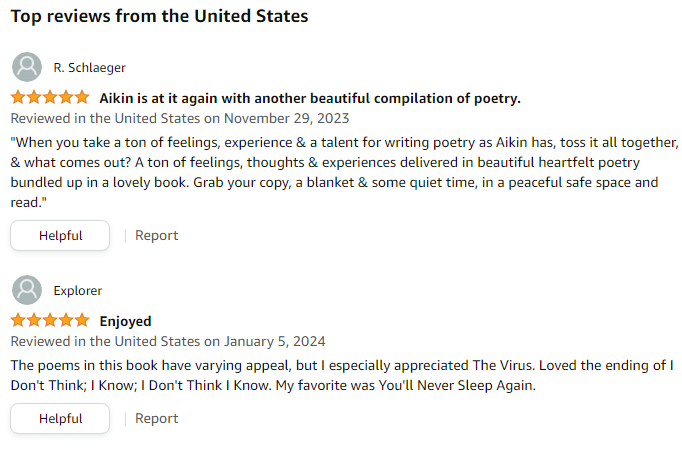The image size is (682, 455).
Task: Open R. Schlaeger reviewer profile name
Action: click(x=90, y=68)
